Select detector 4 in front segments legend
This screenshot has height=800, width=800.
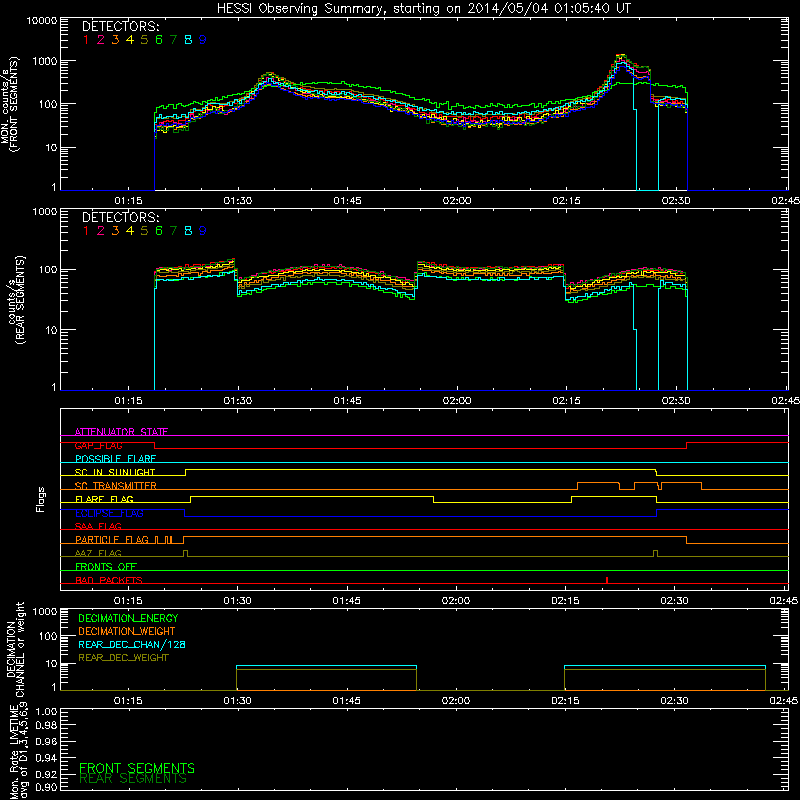click(x=130, y=40)
